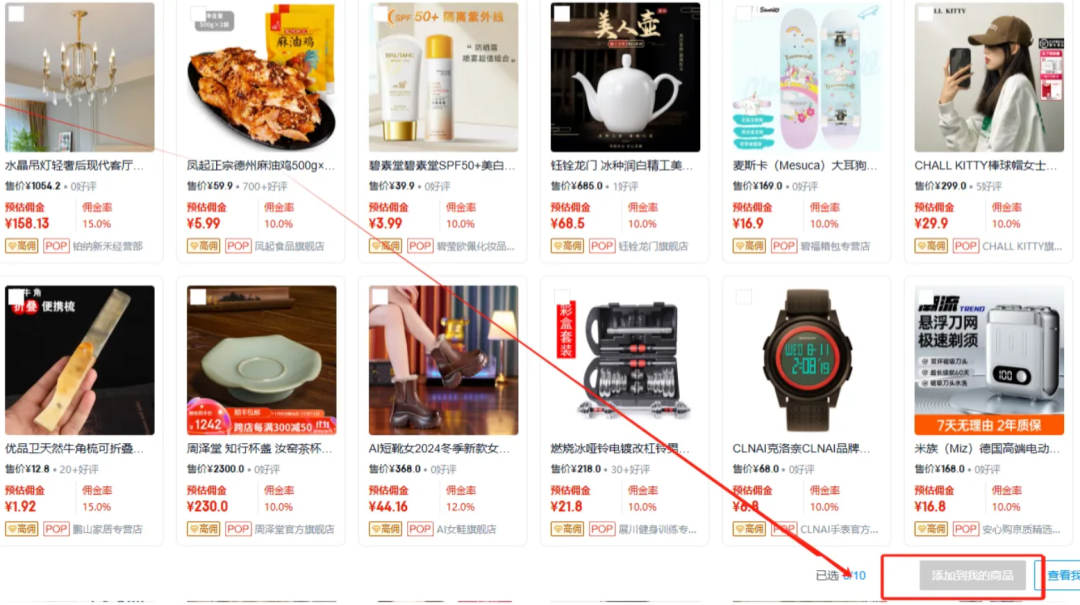The height and width of the screenshot is (605, 1080).
Task: Select the checkbox on the skateboard product image
Action: pyautogui.click(x=743, y=14)
